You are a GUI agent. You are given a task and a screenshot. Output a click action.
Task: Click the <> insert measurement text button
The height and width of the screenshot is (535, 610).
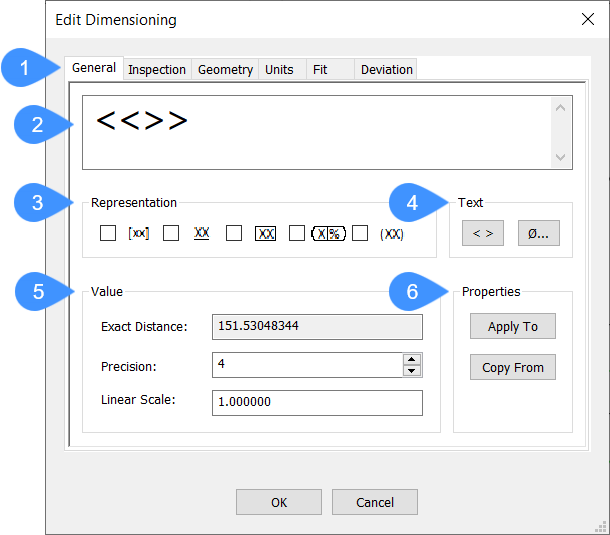(x=482, y=233)
